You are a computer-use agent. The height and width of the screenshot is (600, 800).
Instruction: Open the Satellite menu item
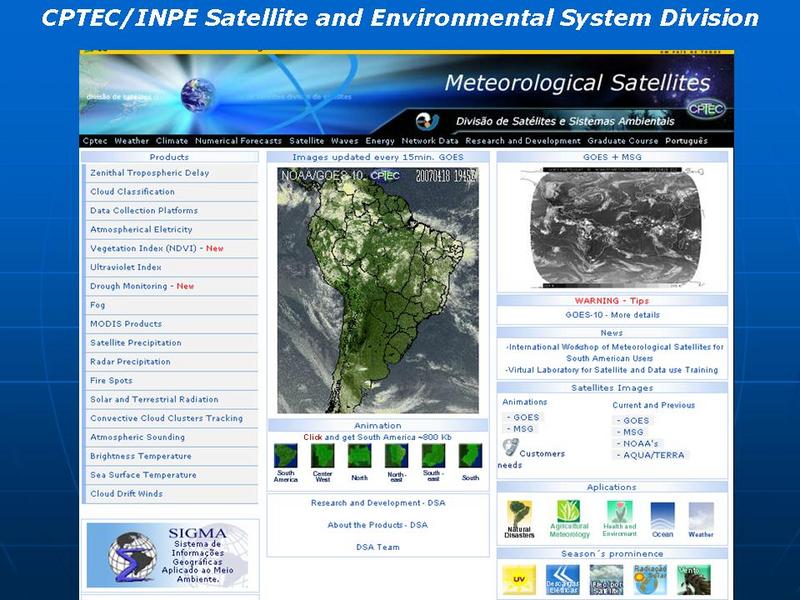click(307, 141)
